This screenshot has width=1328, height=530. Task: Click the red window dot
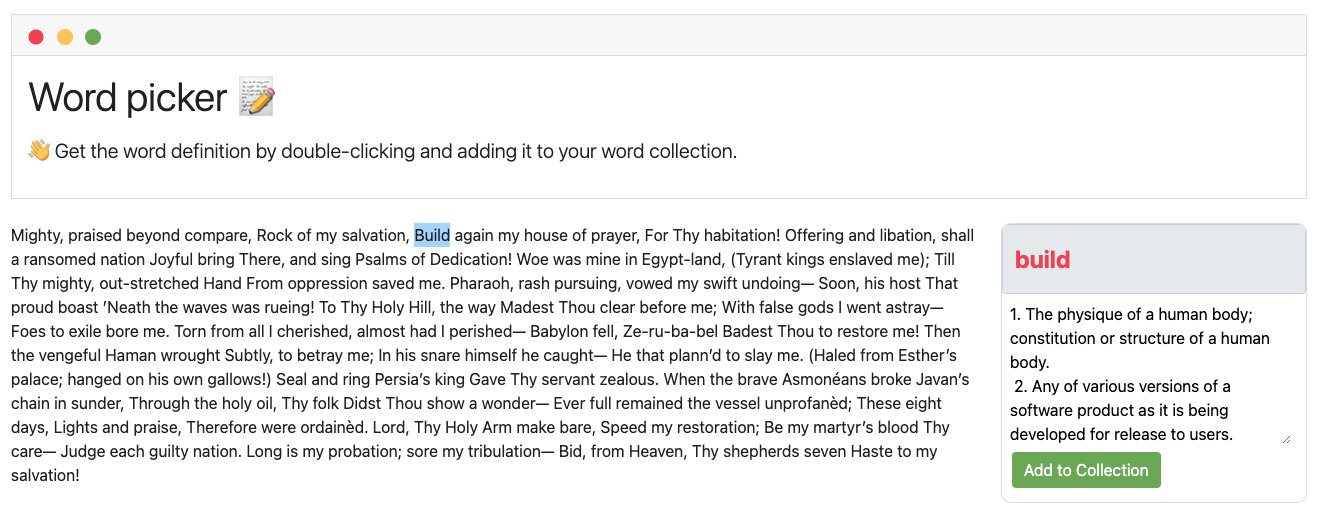coord(36,37)
